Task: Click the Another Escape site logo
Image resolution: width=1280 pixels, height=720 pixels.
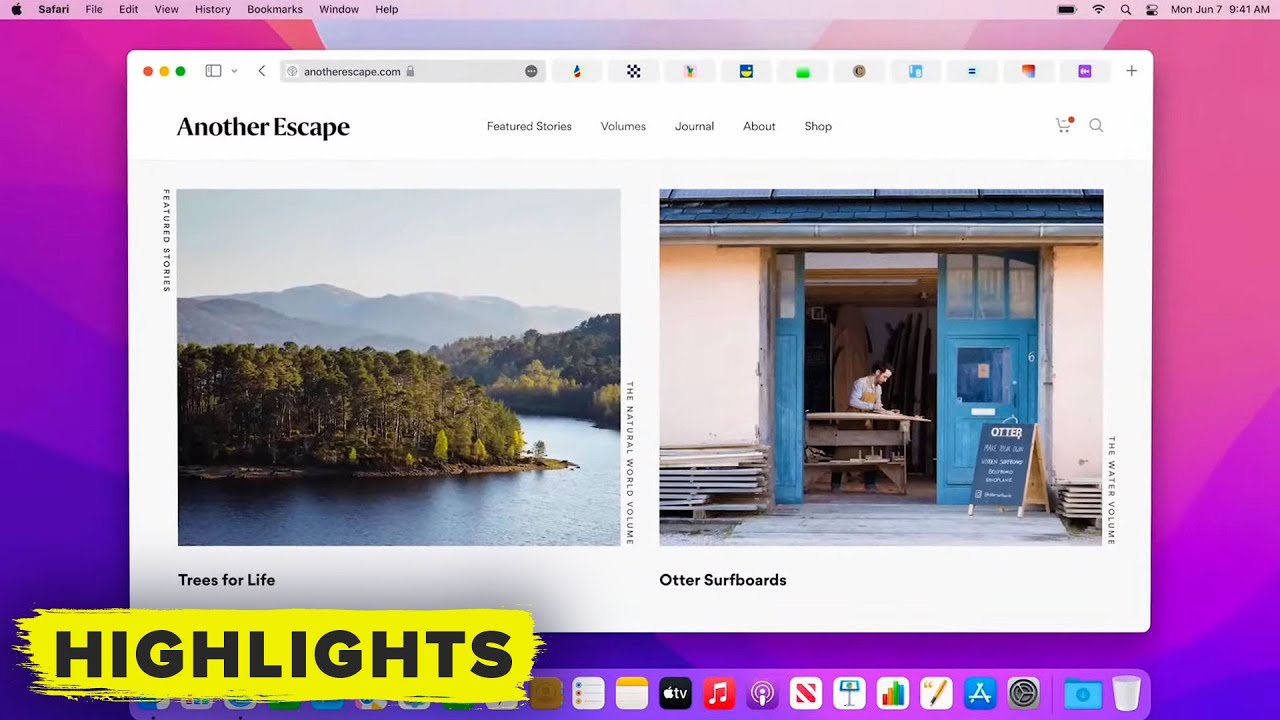Action: point(263,127)
